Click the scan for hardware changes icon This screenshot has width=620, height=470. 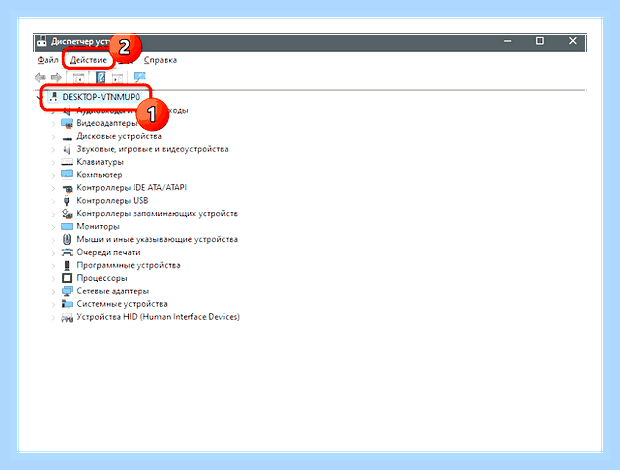coord(139,77)
